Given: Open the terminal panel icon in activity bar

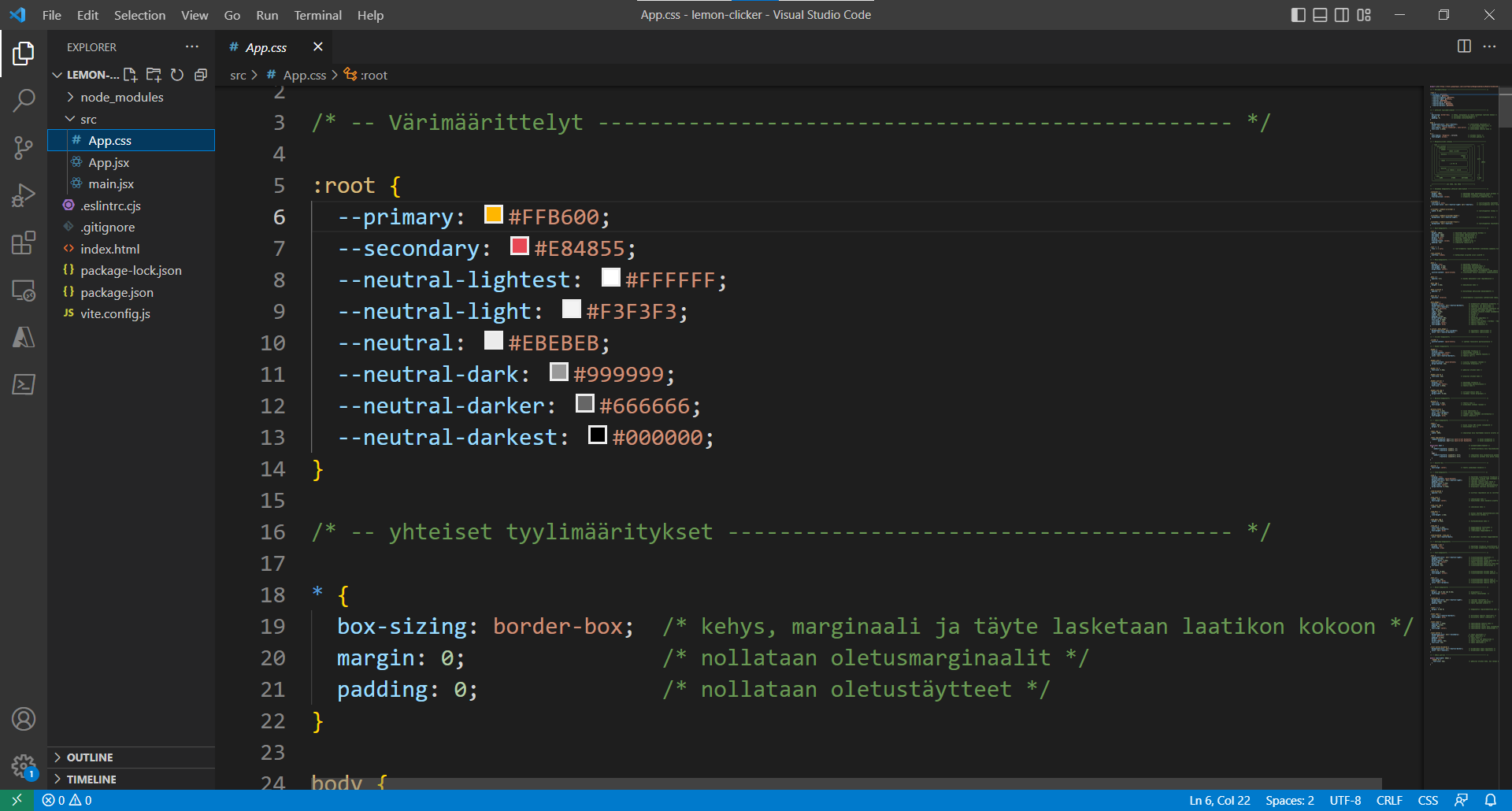Looking at the screenshot, I should pos(24,384).
